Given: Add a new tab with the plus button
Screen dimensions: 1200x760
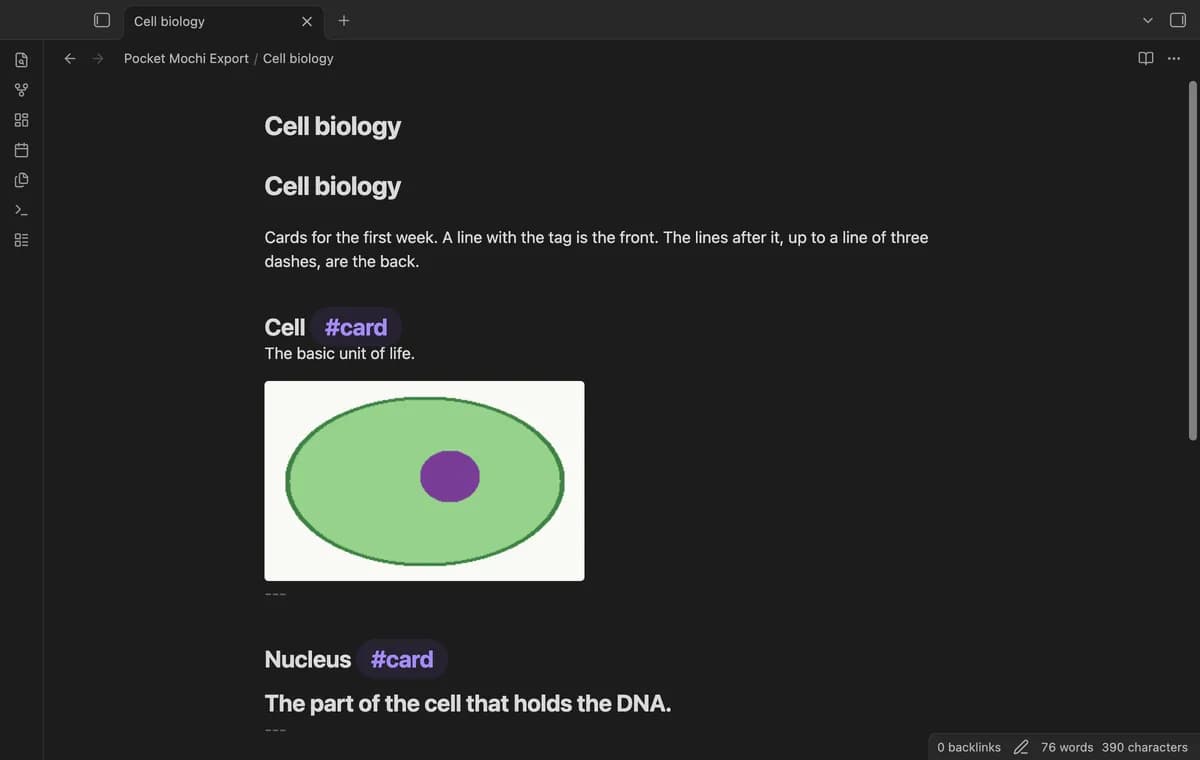Looking at the screenshot, I should pos(344,20).
